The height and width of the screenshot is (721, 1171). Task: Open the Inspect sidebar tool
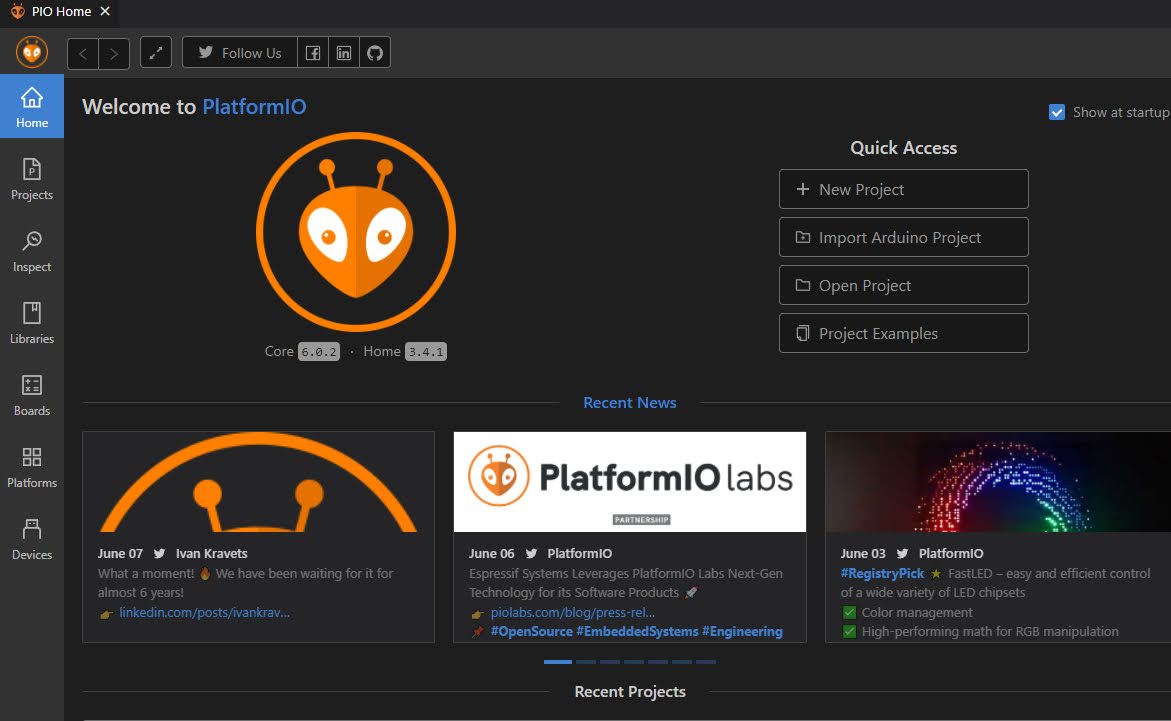click(x=31, y=252)
